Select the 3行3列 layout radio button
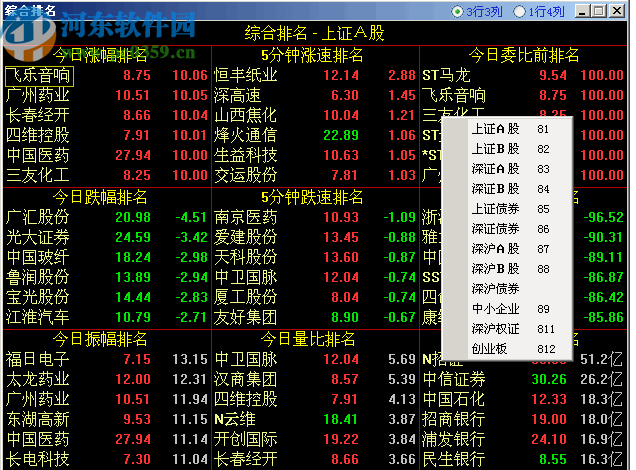Image resolution: width=636 pixels, height=470 pixels. pyautogui.click(x=457, y=11)
